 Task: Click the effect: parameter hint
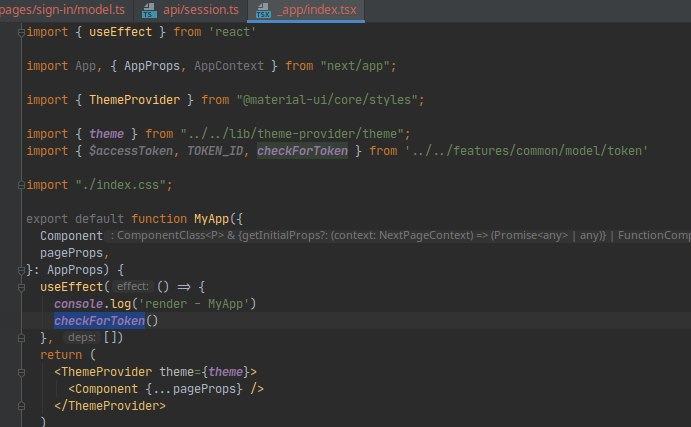pos(133,287)
